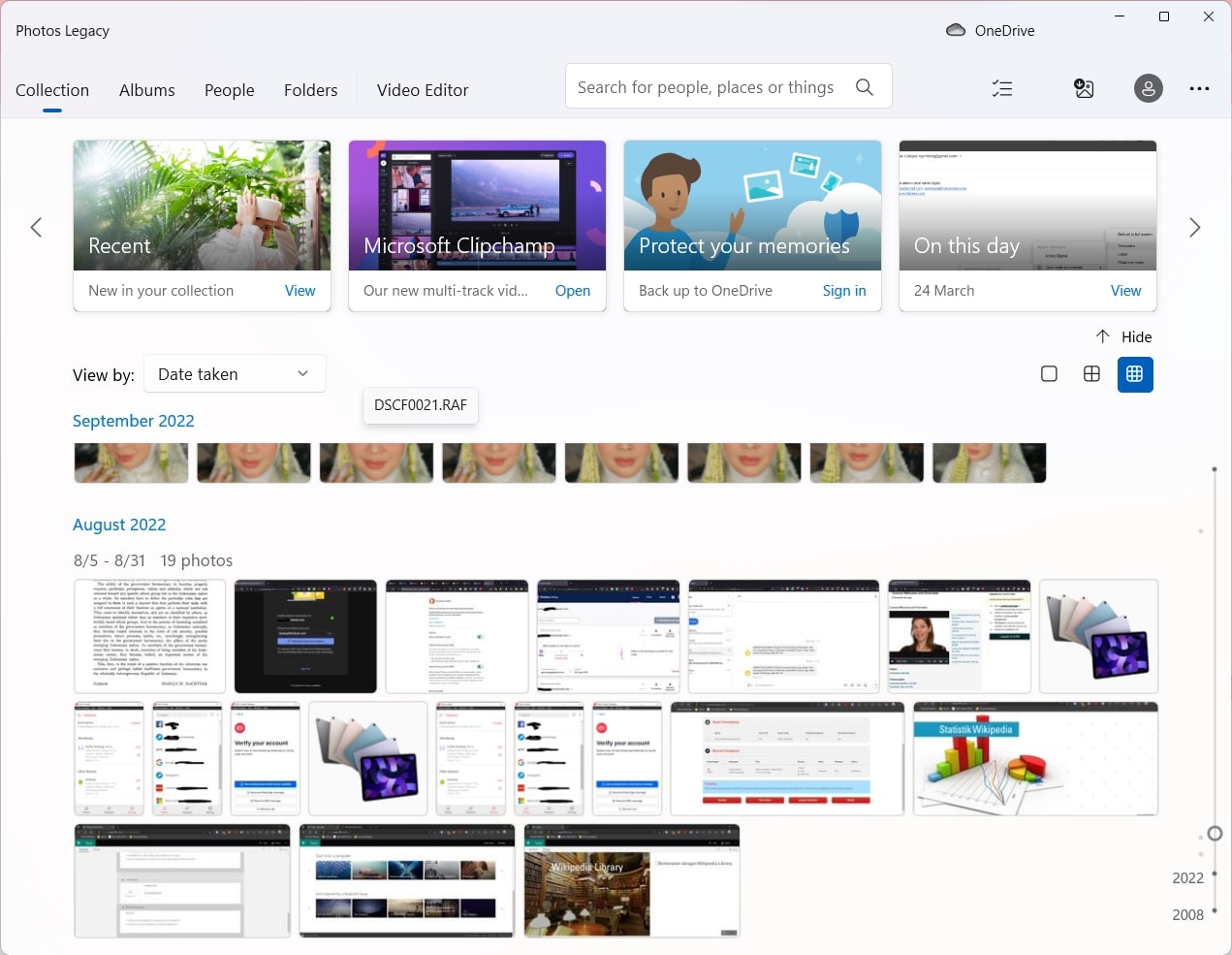The image size is (1232, 955).
Task: Click the Import photos icon
Action: [1084, 88]
